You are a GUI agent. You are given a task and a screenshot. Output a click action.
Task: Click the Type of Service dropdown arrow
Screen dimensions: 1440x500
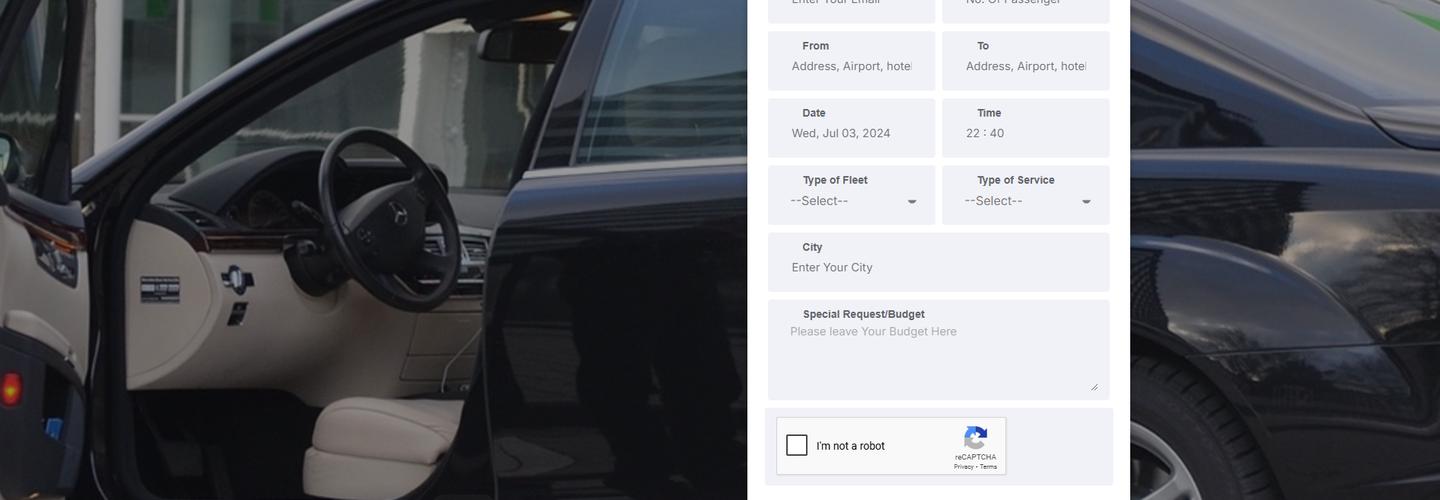point(1086,202)
